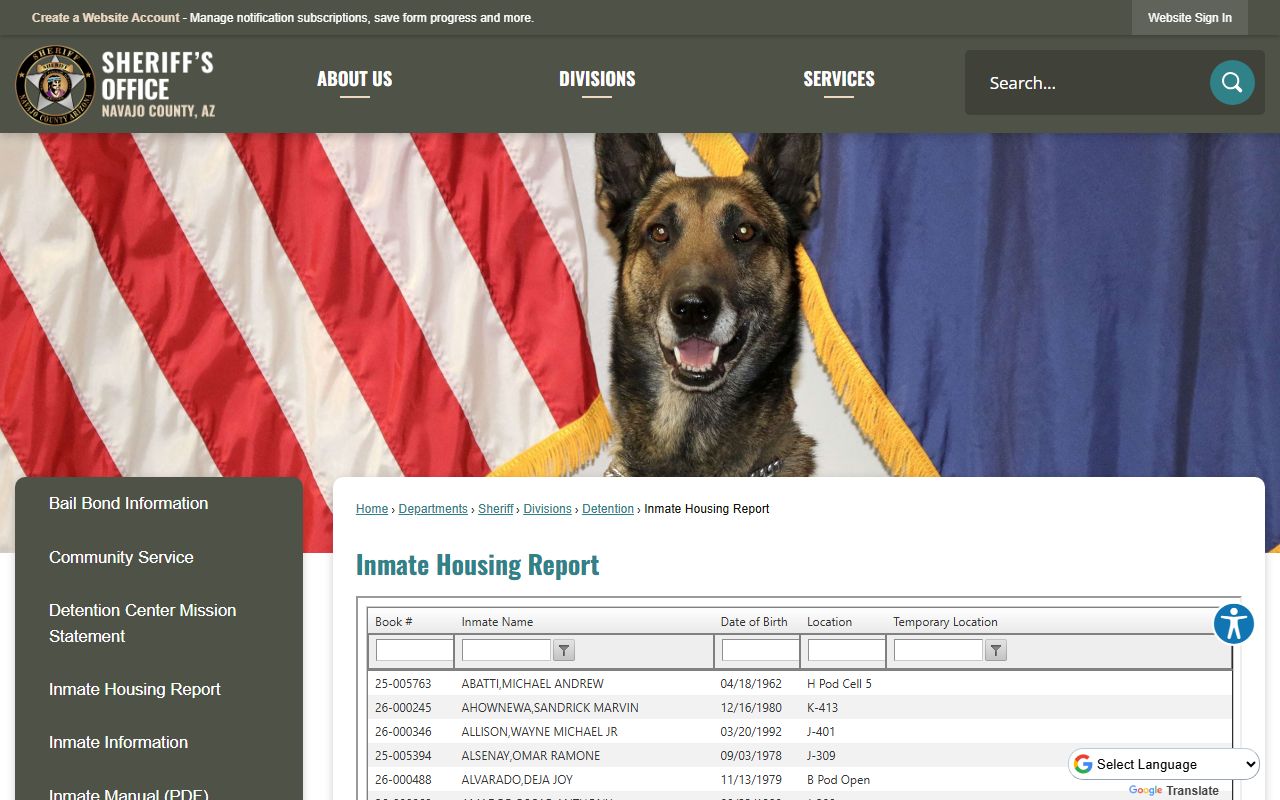Click location J-309
Viewport: 1280px width, 800px height.
821,756
